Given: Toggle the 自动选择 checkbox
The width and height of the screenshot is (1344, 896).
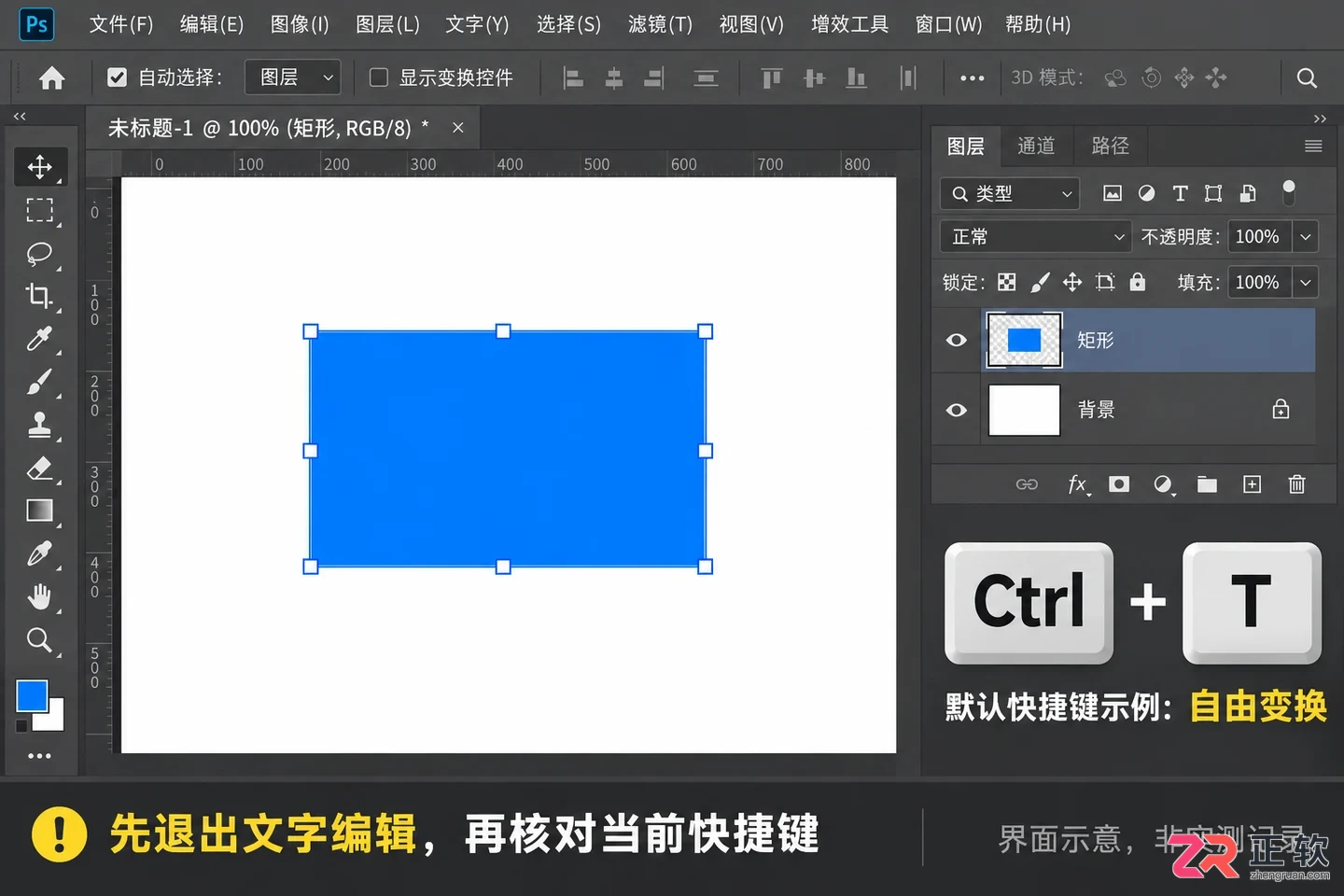Looking at the screenshot, I should pyautogui.click(x=117, y=77).
